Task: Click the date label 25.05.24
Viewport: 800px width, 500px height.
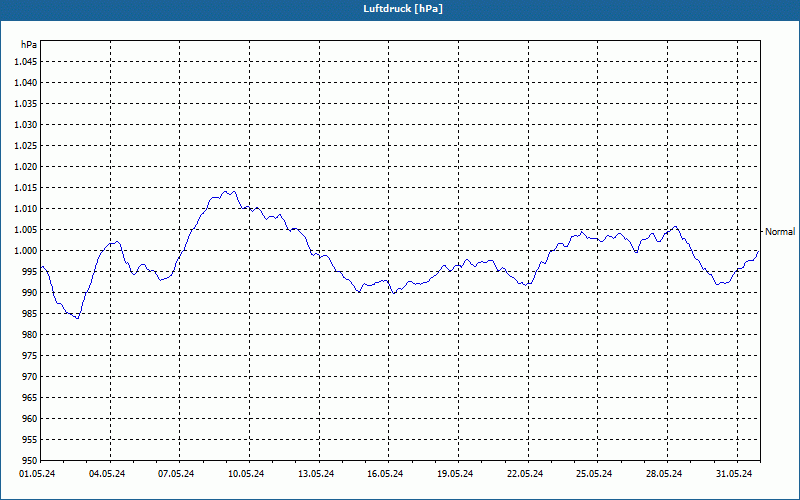Action: [x=594, y=474]
